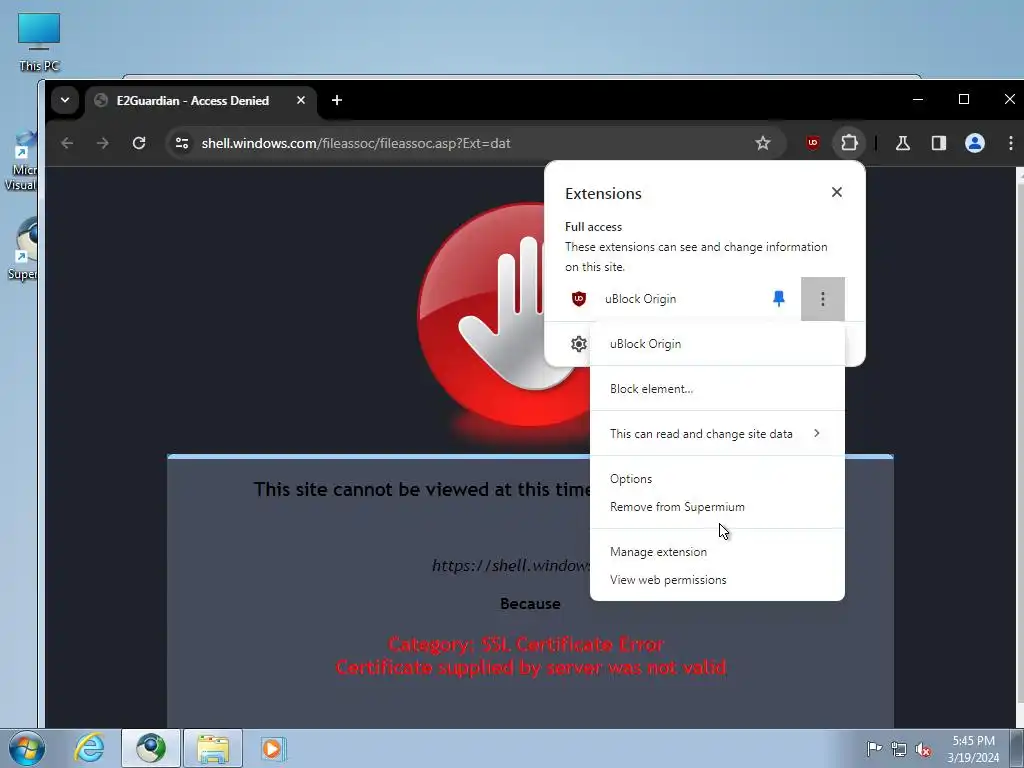
Task: View site information icon in address bar
Action: (x=182, y=143)
